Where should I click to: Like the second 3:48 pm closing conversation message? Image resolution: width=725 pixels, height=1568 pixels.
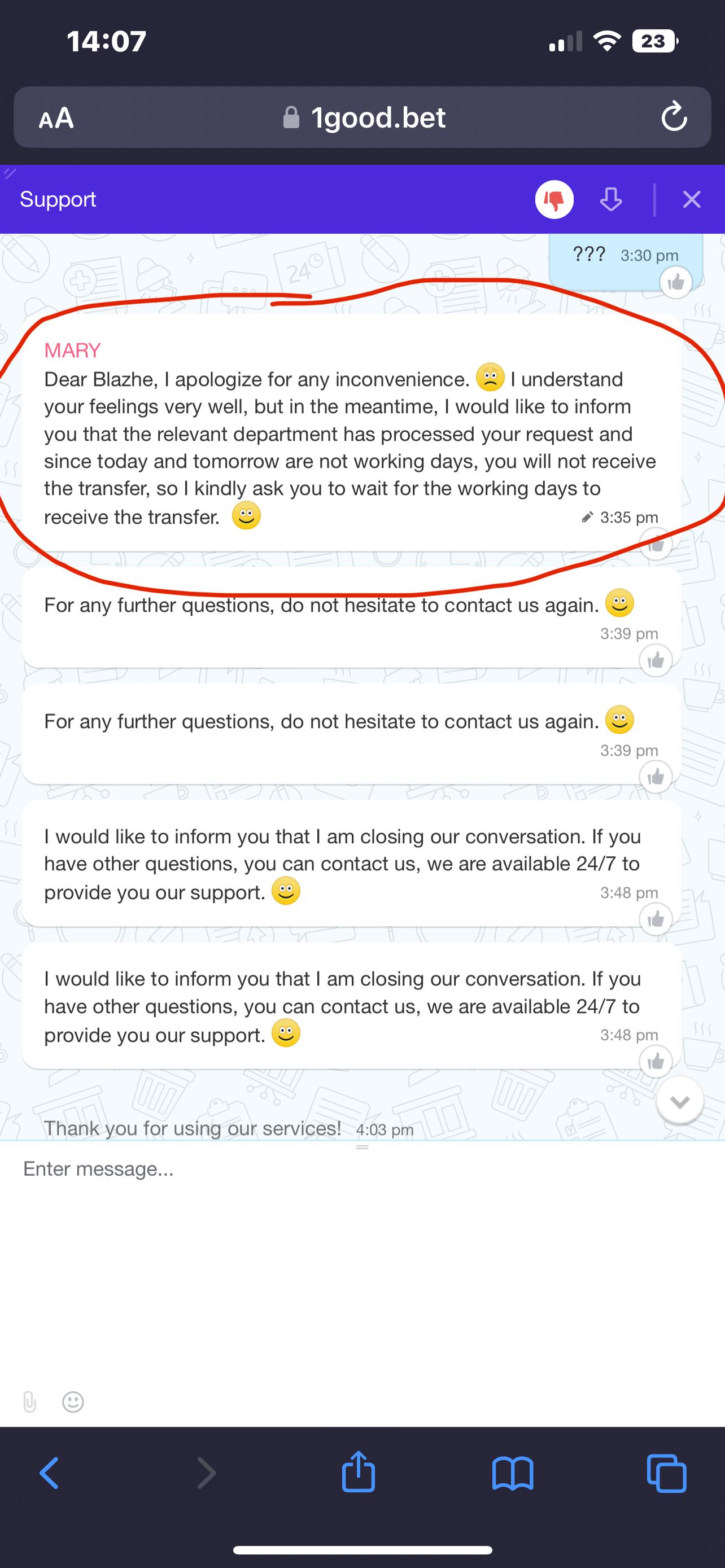point(656,1062)
